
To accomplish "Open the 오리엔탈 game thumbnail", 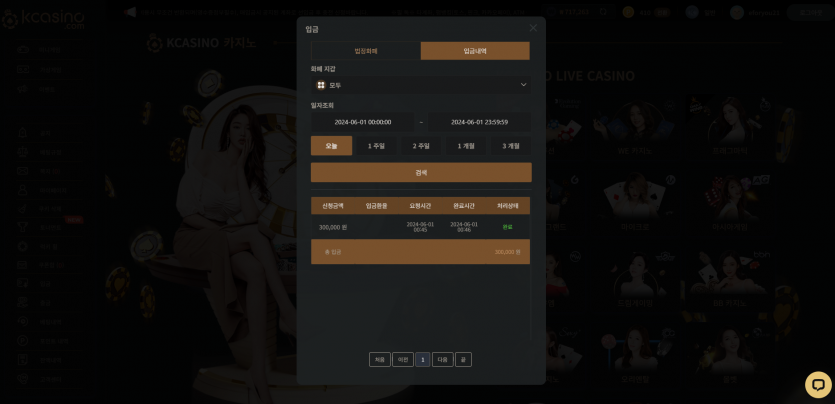I will (x=634, y=357).
